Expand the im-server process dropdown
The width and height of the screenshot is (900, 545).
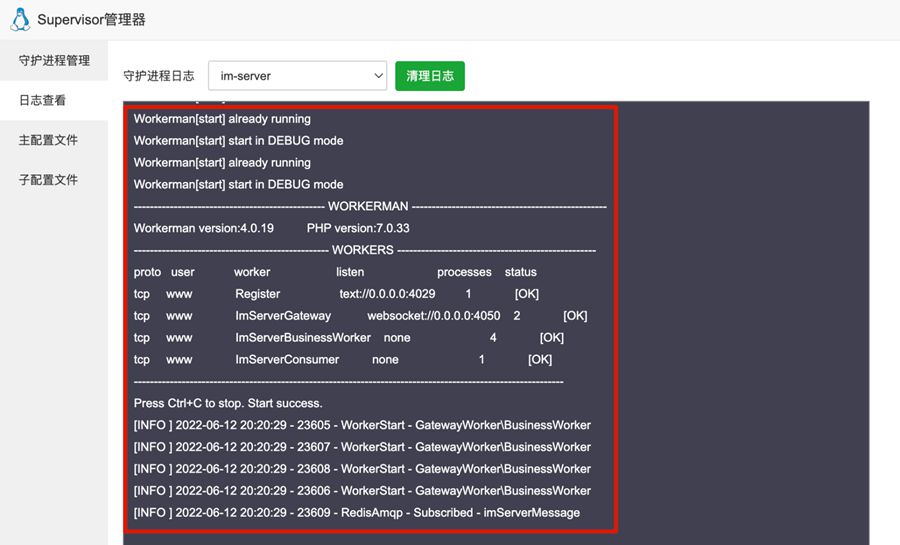click(x=297, y=76)
